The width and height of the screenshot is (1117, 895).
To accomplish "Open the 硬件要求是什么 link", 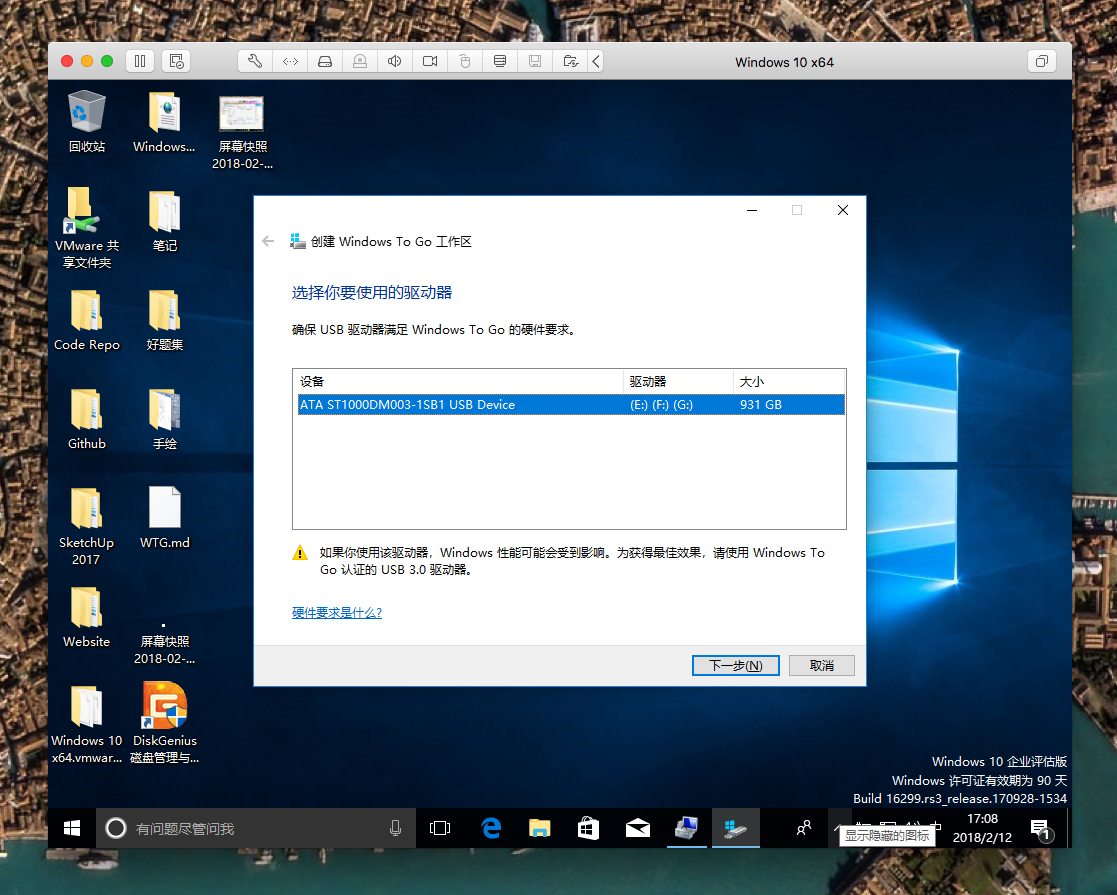I will 337,612.
